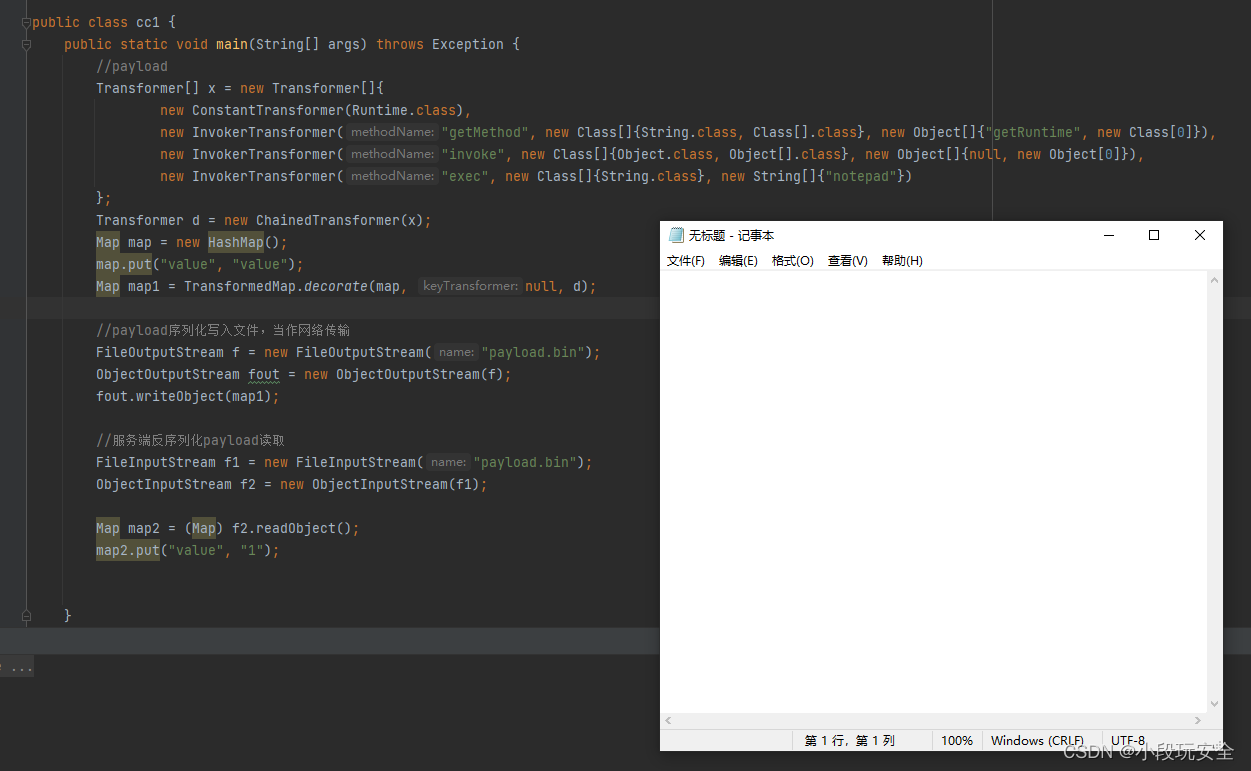Click the 'fout' variable in ObjectOutputStream declaration
This screenshot has width=1251, height=771.
(x=264, y=374)
